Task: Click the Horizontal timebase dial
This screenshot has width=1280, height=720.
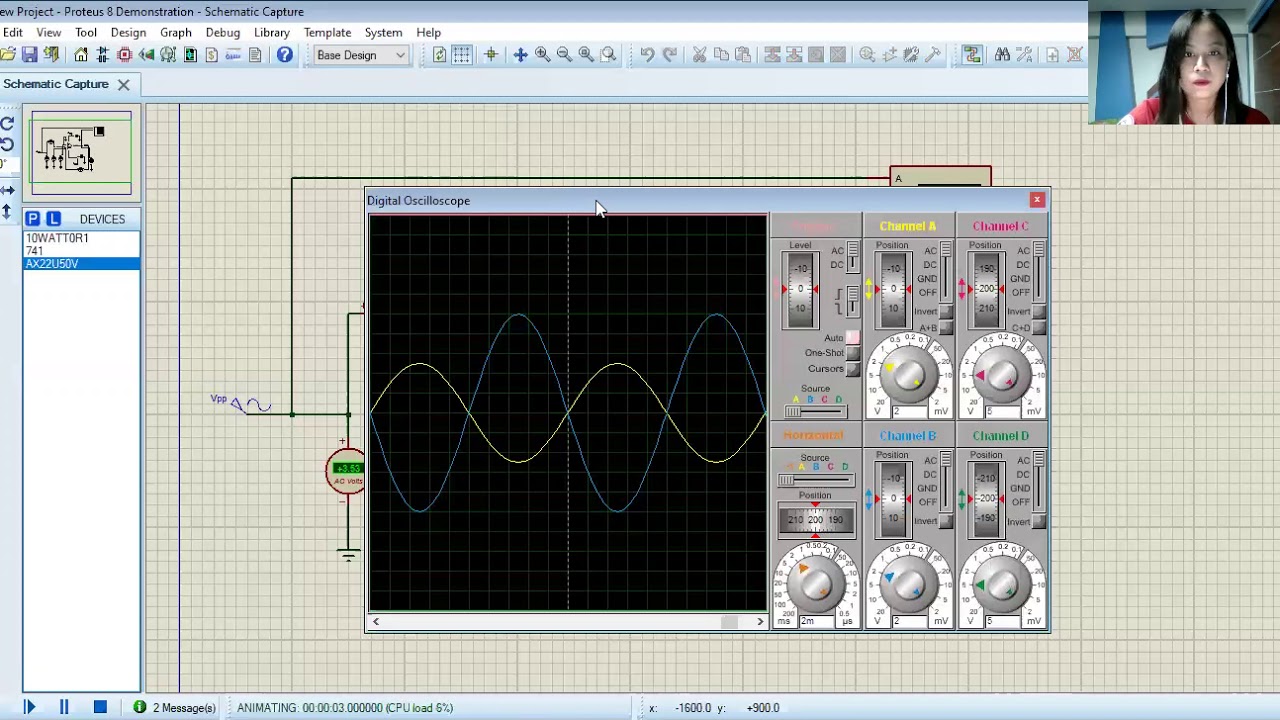Action: (815, 583)
